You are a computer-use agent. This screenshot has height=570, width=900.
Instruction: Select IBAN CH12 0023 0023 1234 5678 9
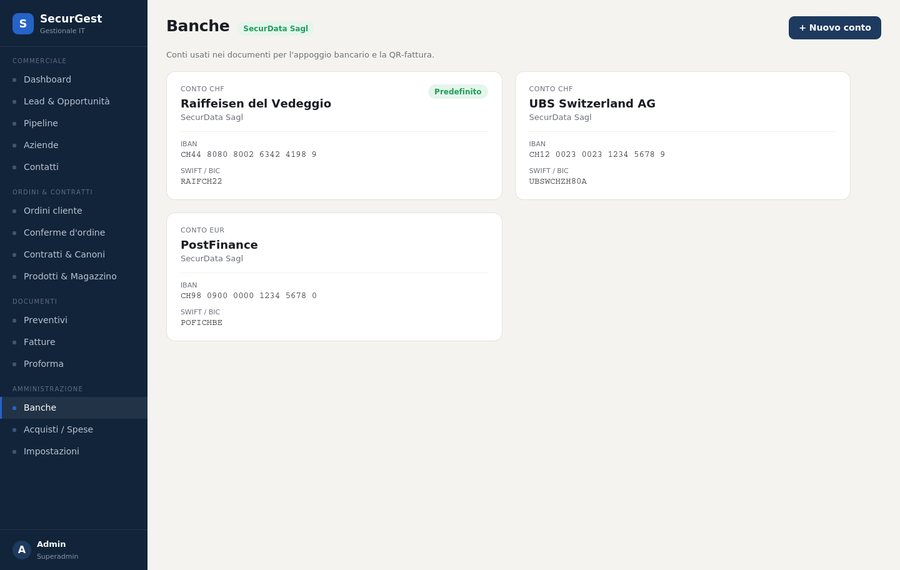597,154
